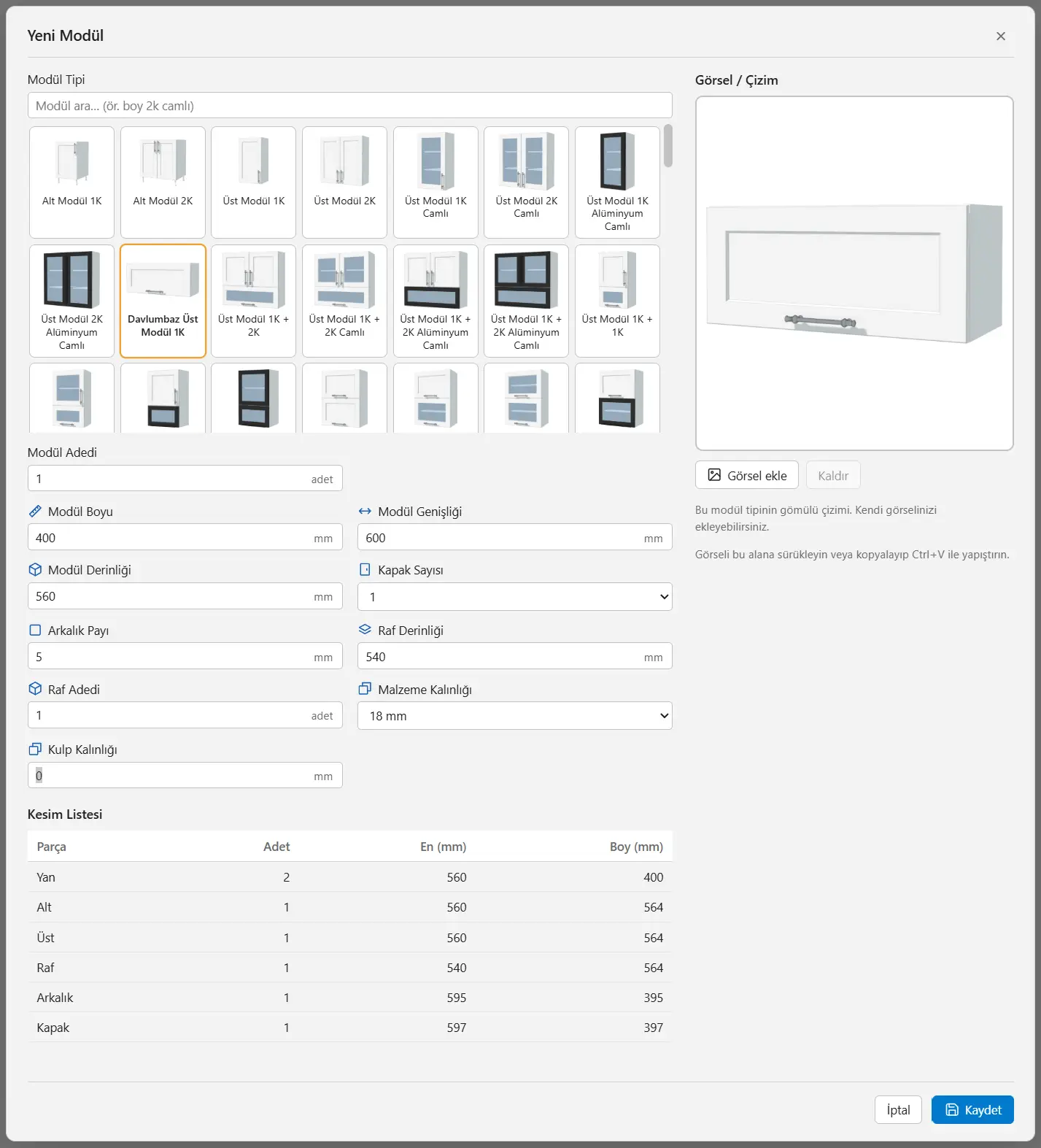The height and width of the screenshot is (1148, 1041).
Task: Choose the Üst Modül 1K Camlı card
Action: pyautogui.click(x=436, y=182)
